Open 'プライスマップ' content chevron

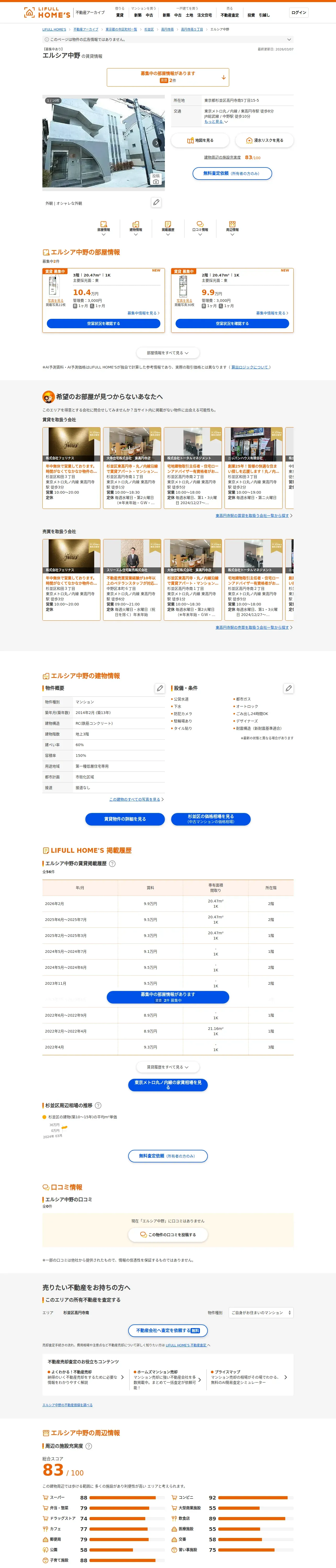point(285,1377)
